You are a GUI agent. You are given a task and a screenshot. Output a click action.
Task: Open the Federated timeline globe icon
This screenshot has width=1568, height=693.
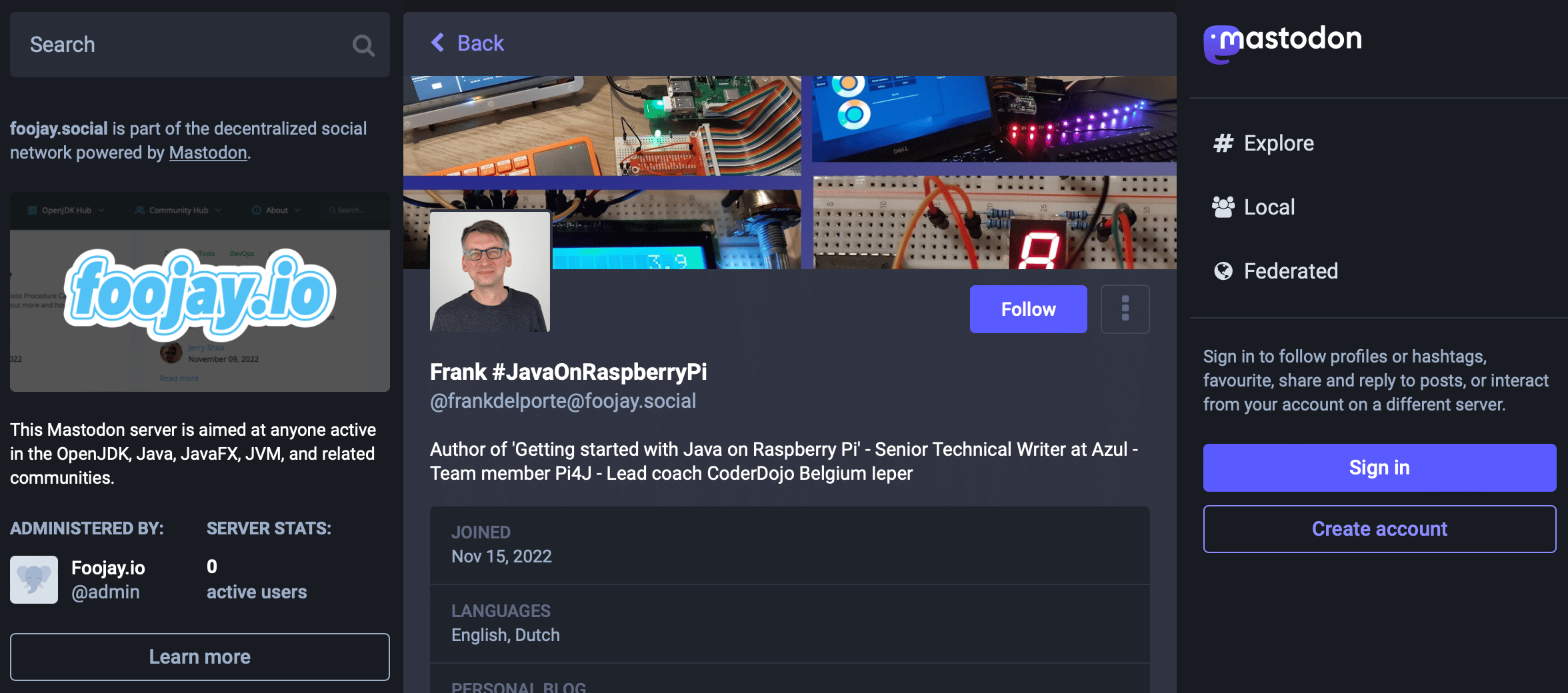[x=1223, y=271]
